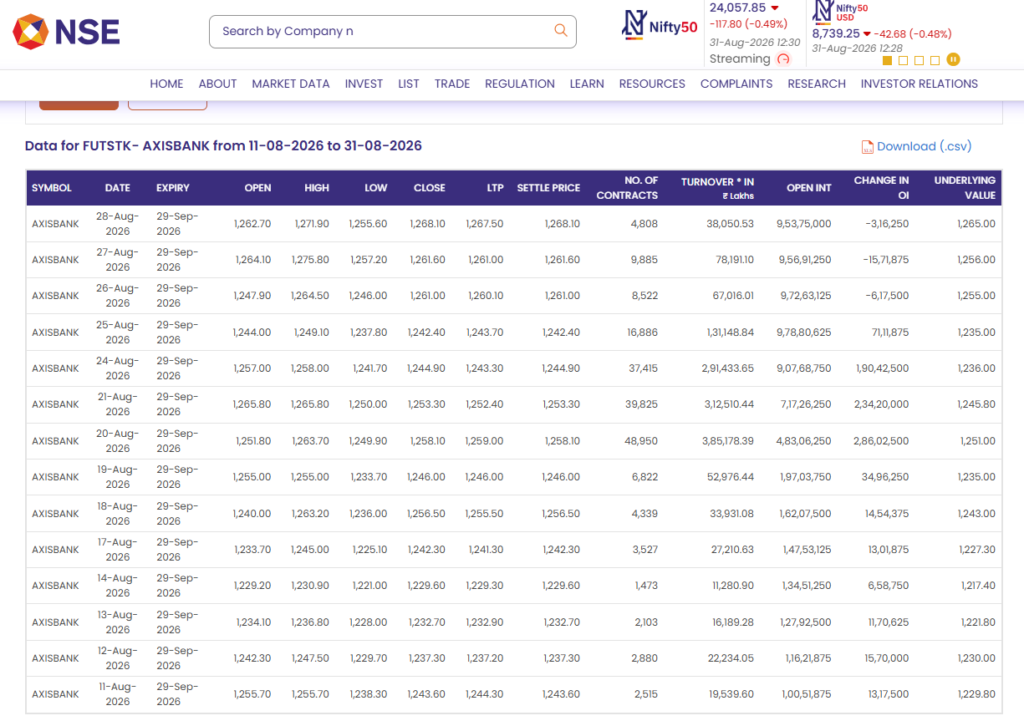Click the 28-Aug-2026 date cell
The width and height of the screenshot is (1024, 726).
tap(118, 224)
